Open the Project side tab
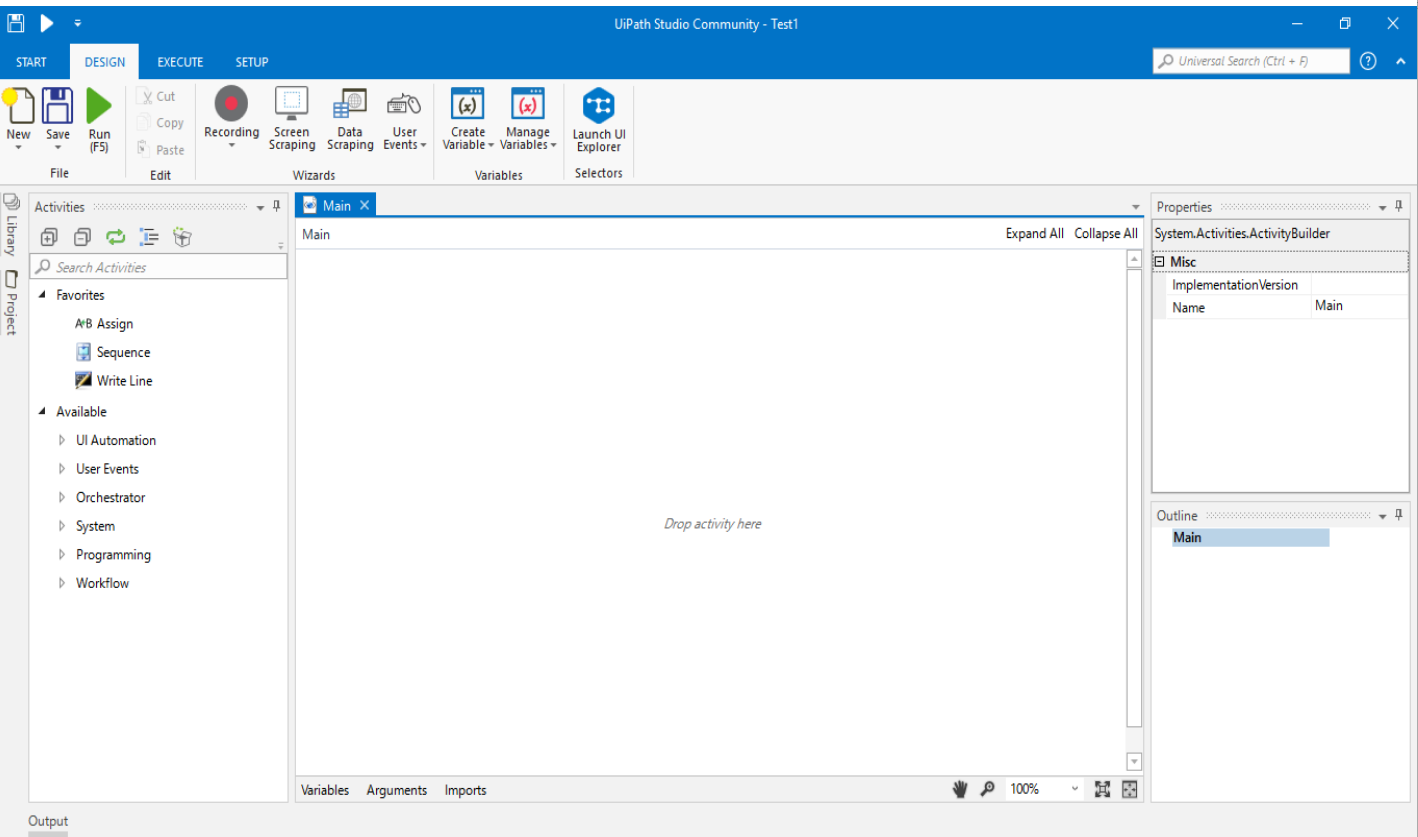 (11, 303)
